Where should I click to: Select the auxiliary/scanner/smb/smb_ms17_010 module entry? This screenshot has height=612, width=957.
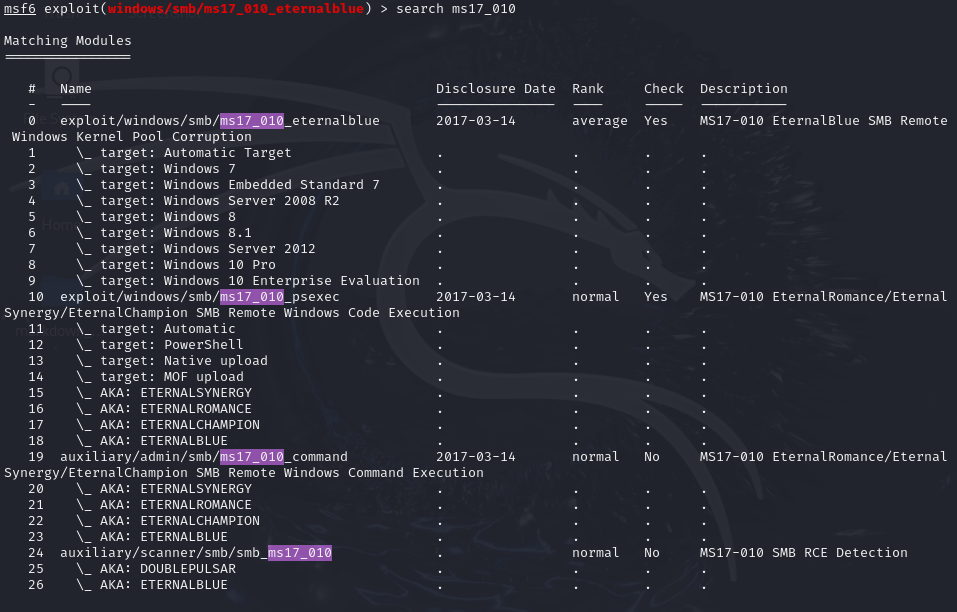pos(195,553)
